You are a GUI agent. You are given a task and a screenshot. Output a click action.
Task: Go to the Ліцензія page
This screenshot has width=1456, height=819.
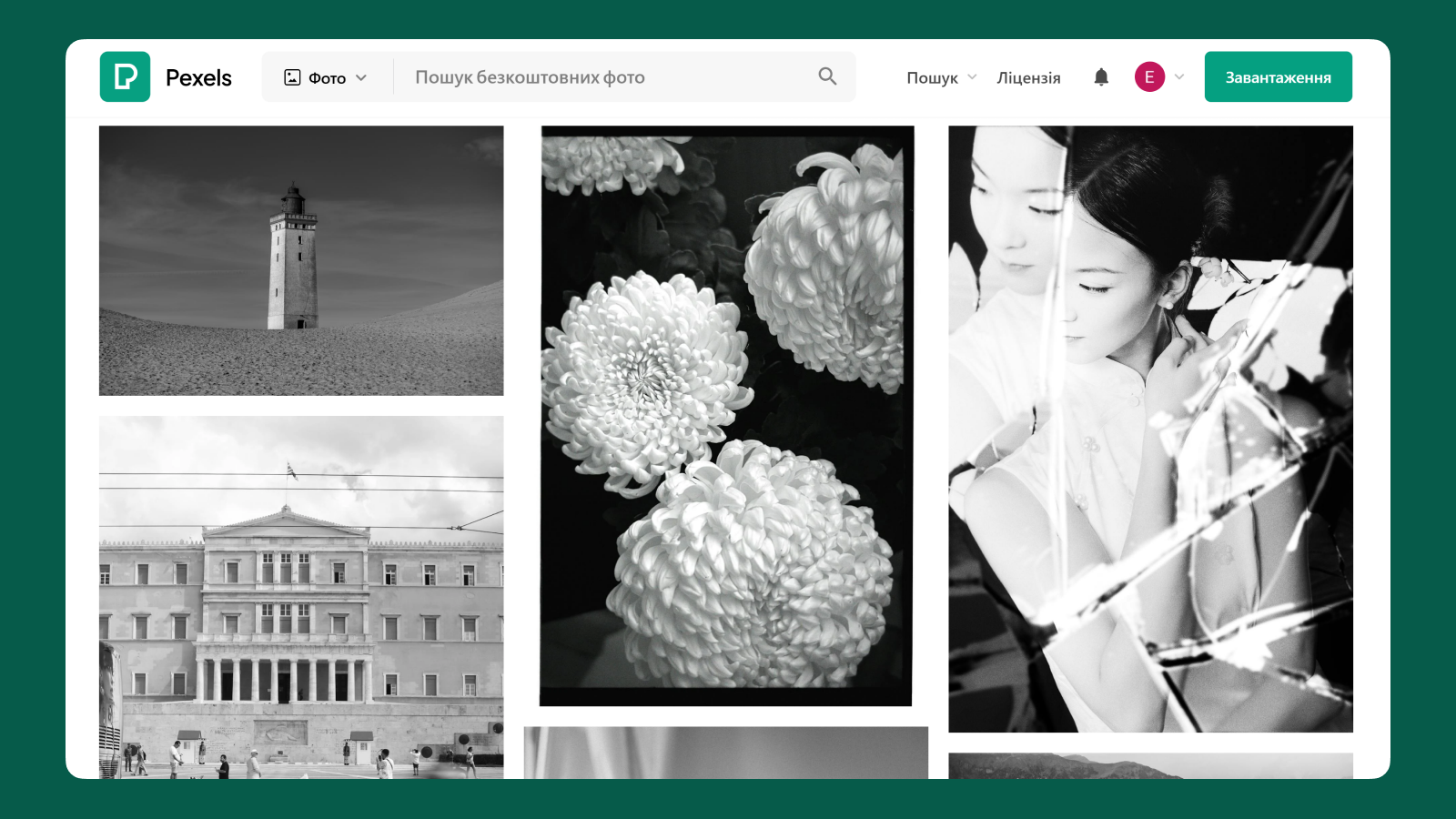(x=1028, y=78)
